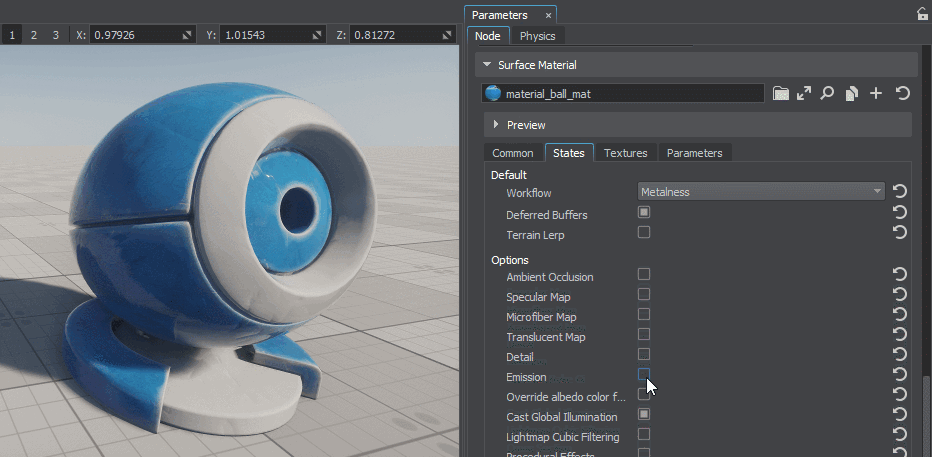Toggle the Deferred Buffers checkbox
The image size is (932, 457).
644,212
